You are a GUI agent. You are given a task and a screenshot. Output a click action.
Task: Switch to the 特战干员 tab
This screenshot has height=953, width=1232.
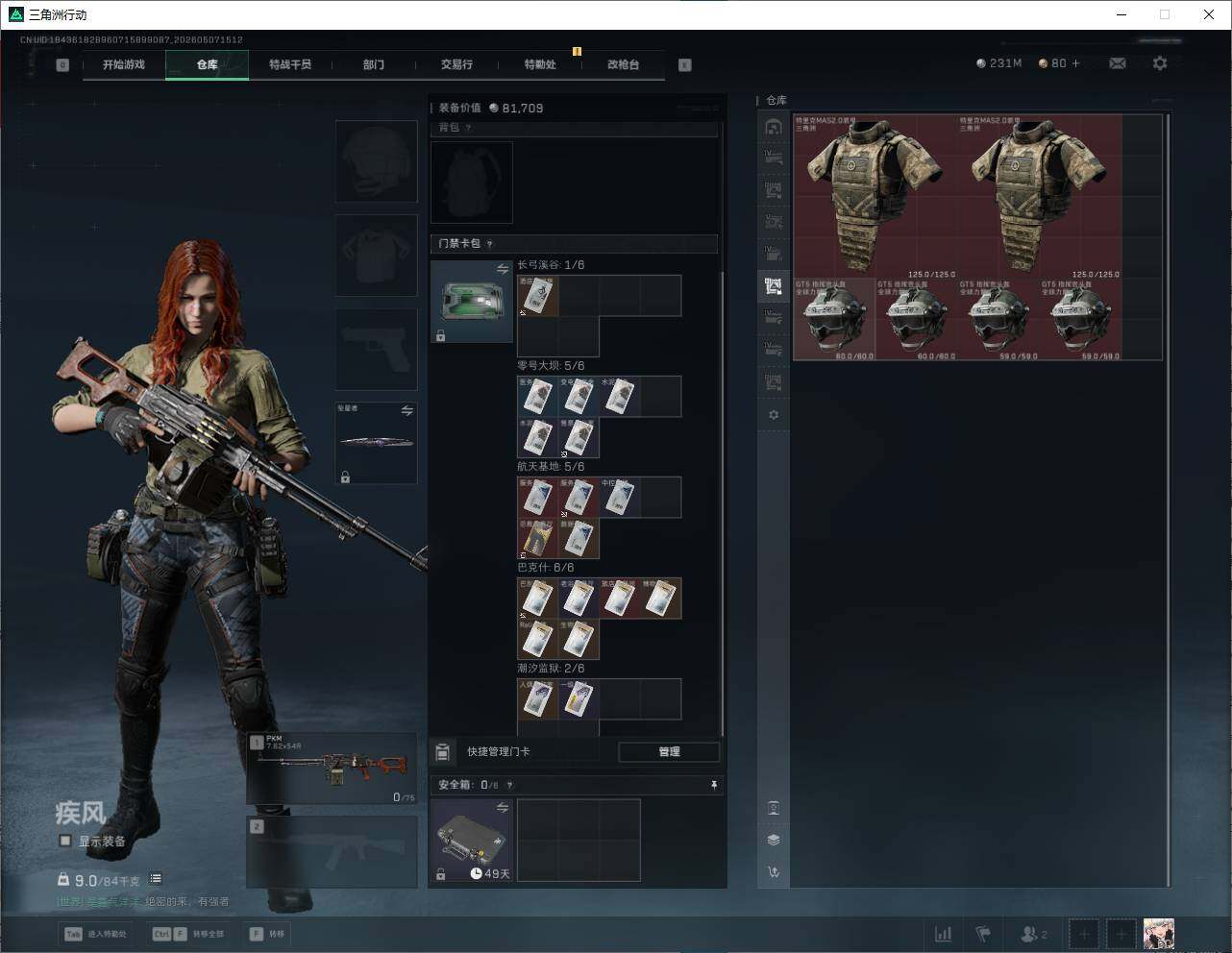pyautogui.click(x=290, y=64)
